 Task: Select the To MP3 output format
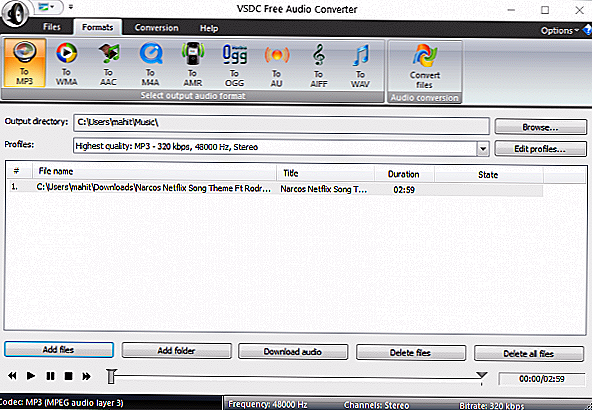25,63
